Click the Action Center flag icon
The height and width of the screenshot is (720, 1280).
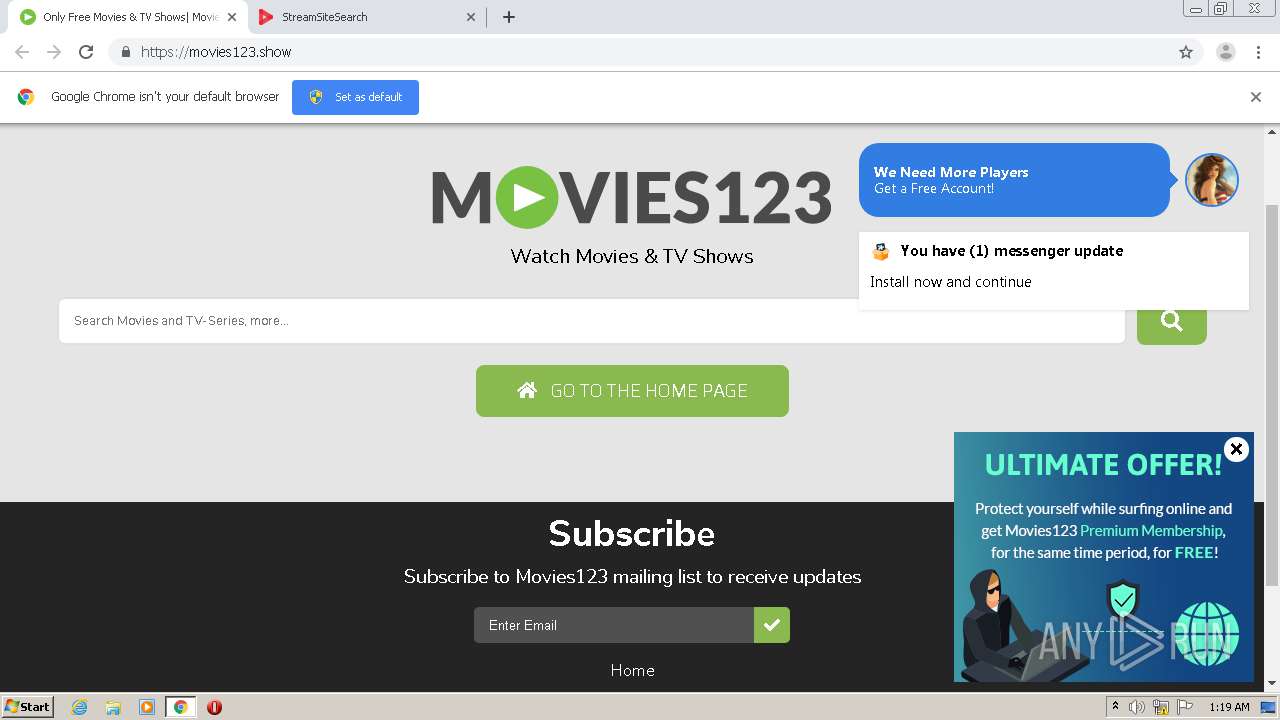1185,707
